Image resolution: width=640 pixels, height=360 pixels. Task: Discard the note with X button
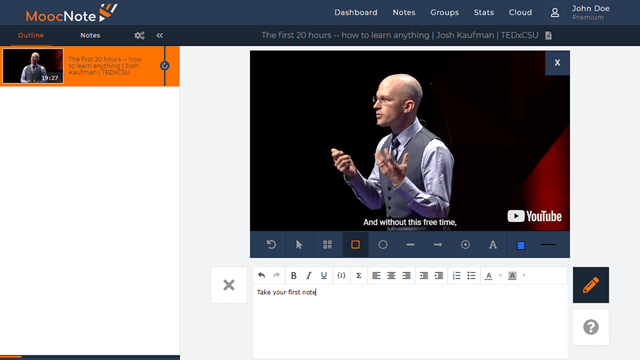click(x=229, y=285)
